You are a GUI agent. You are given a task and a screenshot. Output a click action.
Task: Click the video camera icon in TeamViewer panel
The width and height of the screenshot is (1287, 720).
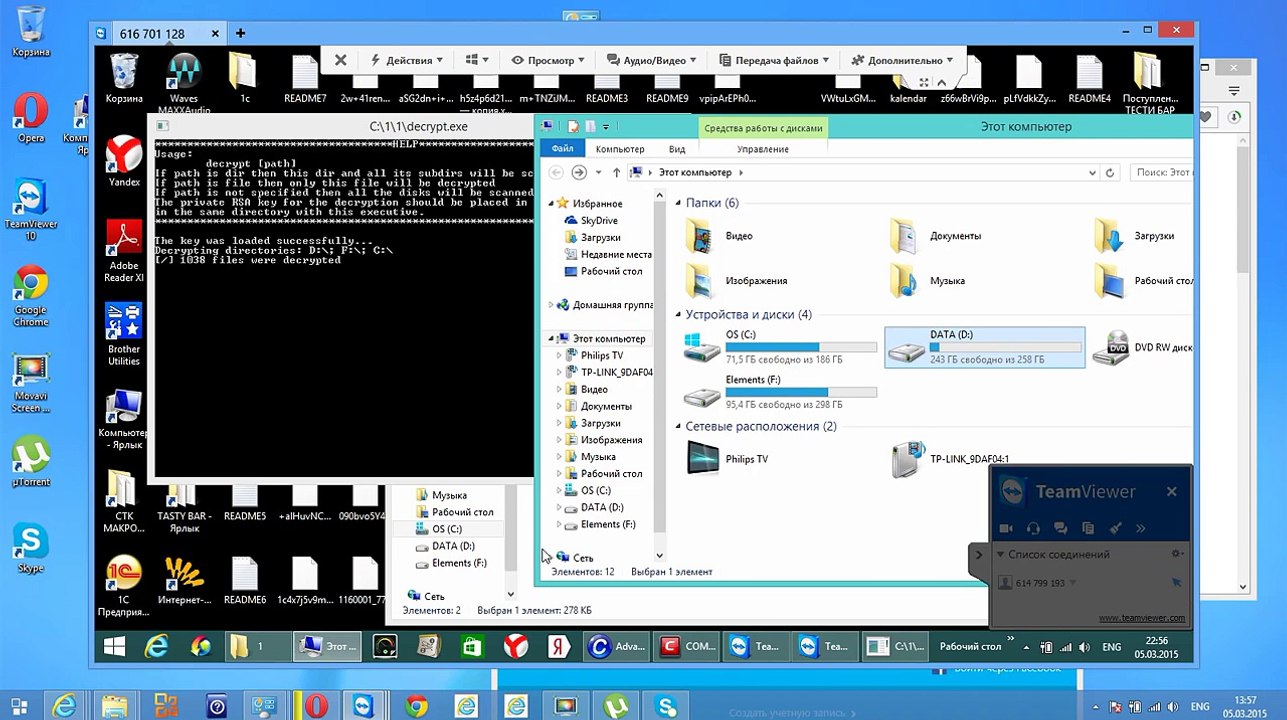point(1006,528)
